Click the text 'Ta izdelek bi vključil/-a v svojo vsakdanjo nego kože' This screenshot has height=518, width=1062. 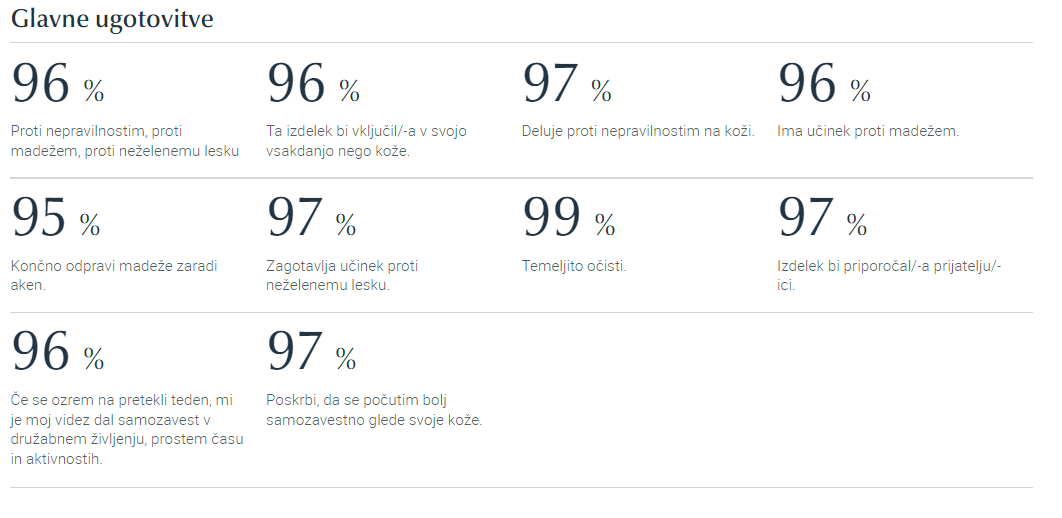click(x=366, y=141)
